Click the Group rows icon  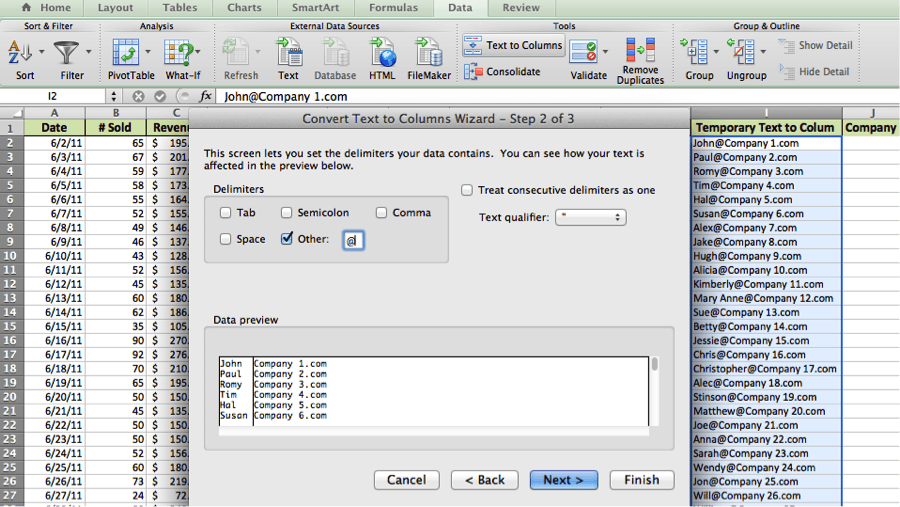[694, 50]
